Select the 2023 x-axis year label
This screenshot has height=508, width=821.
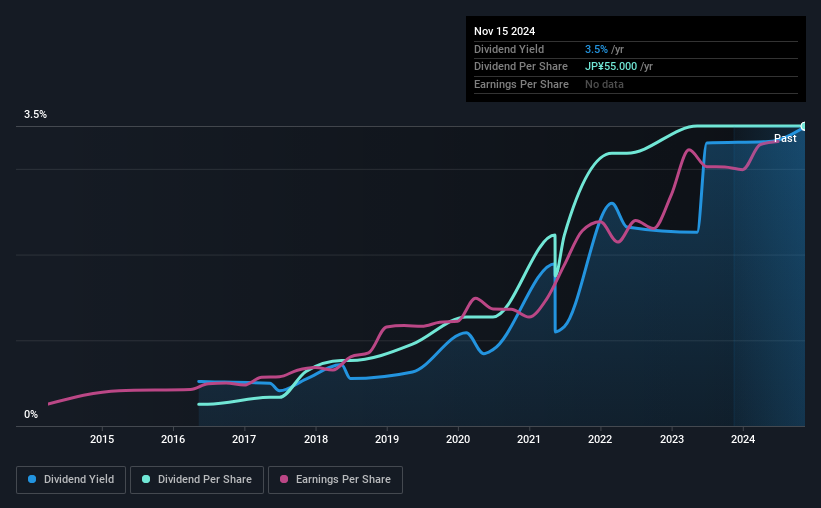pyautogui.click(x=672, y=439)
